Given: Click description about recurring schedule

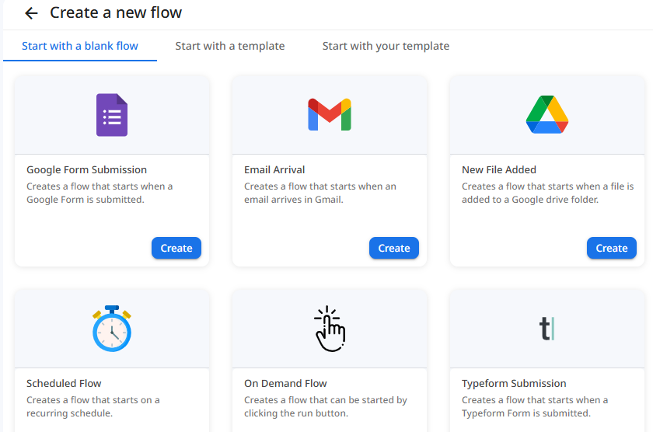Looking at the screenshot, I should tap(93, 407).
